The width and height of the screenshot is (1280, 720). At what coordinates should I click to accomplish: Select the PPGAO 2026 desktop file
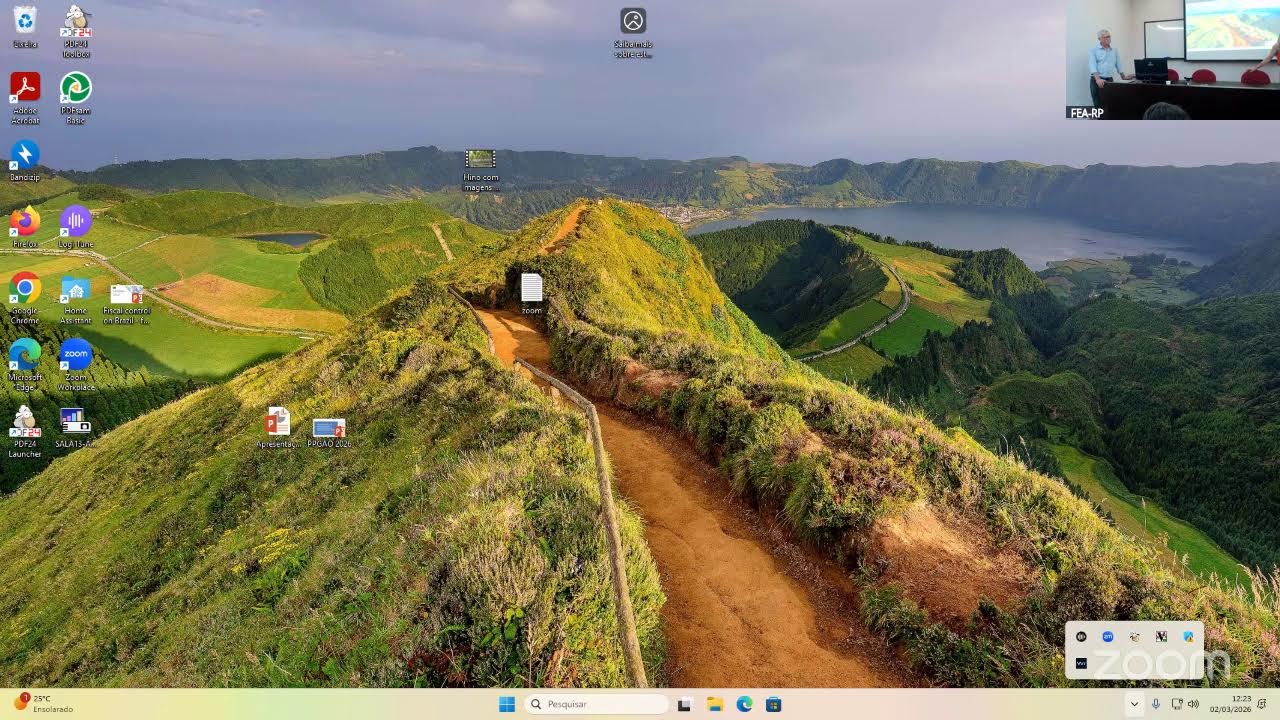pos(329,433)
